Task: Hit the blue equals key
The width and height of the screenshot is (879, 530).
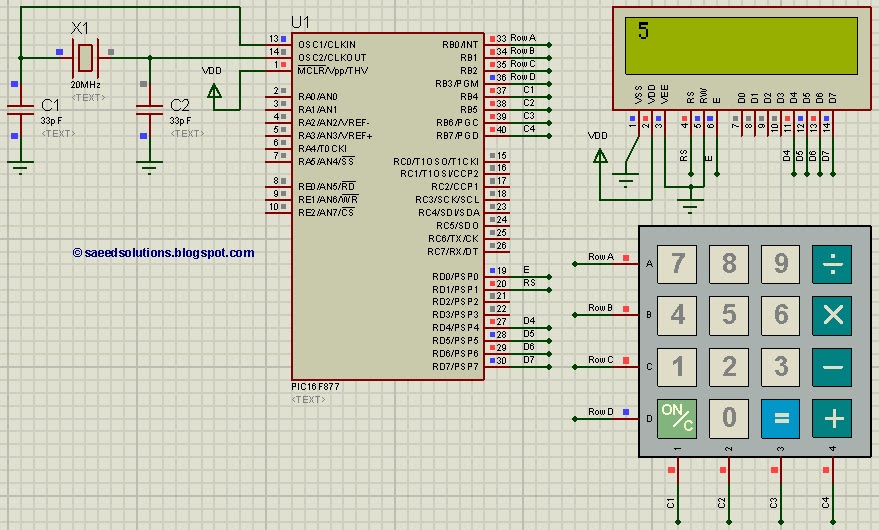Action: click(x=780, y=418)
